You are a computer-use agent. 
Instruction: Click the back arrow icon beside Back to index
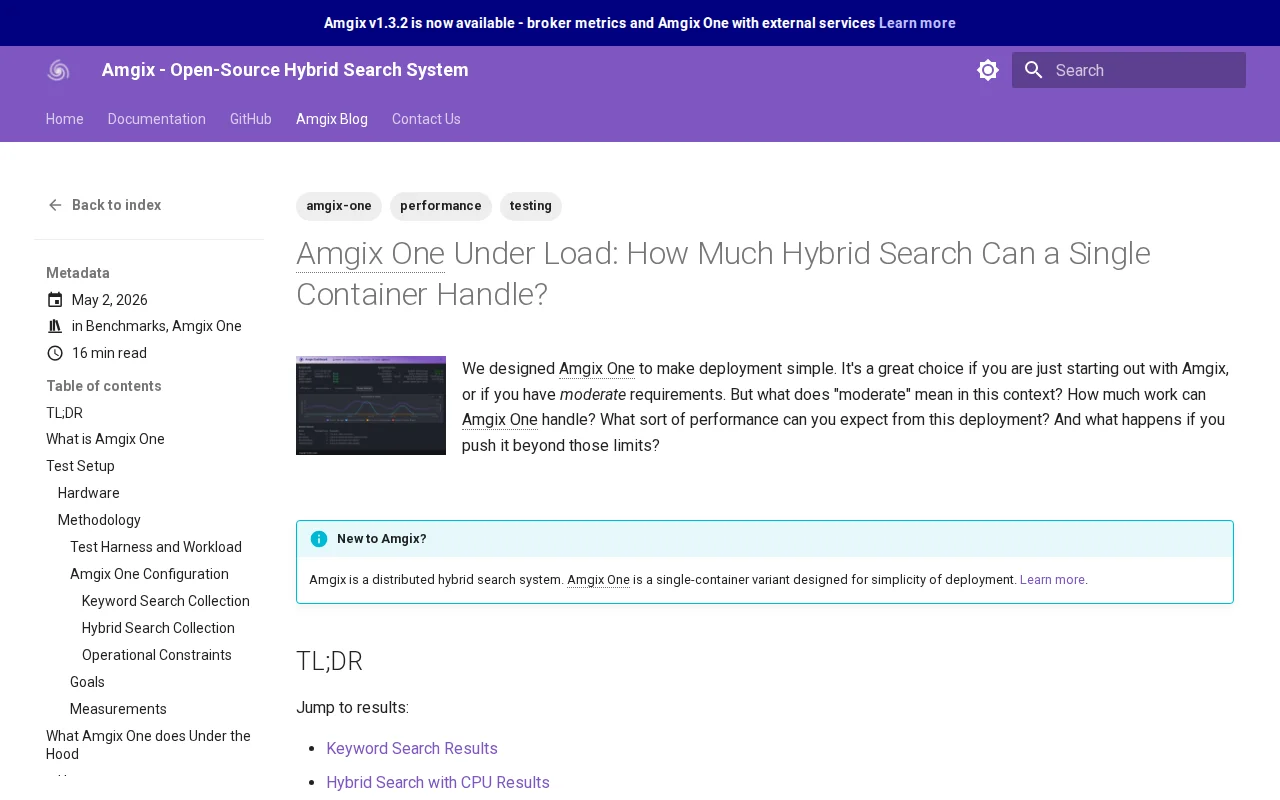point(55,205)
